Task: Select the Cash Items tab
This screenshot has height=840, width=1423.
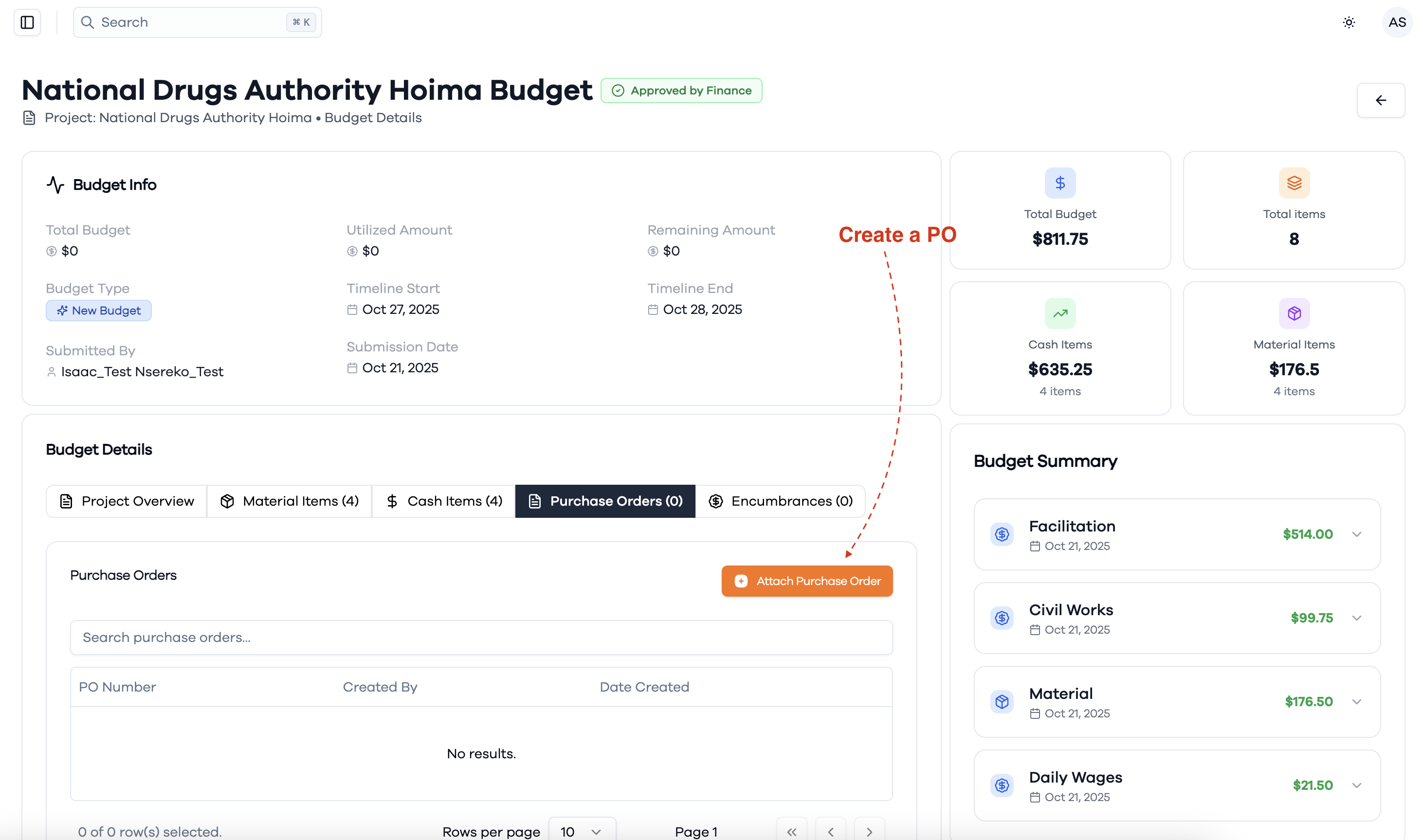Action: pos(444,501)
